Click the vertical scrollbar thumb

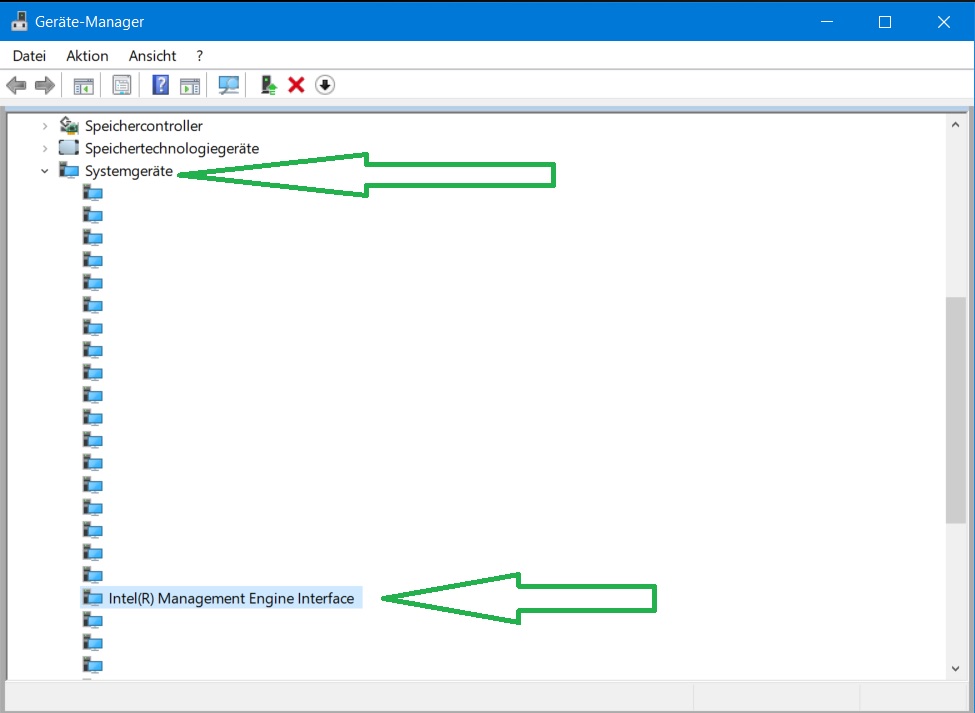955,410
